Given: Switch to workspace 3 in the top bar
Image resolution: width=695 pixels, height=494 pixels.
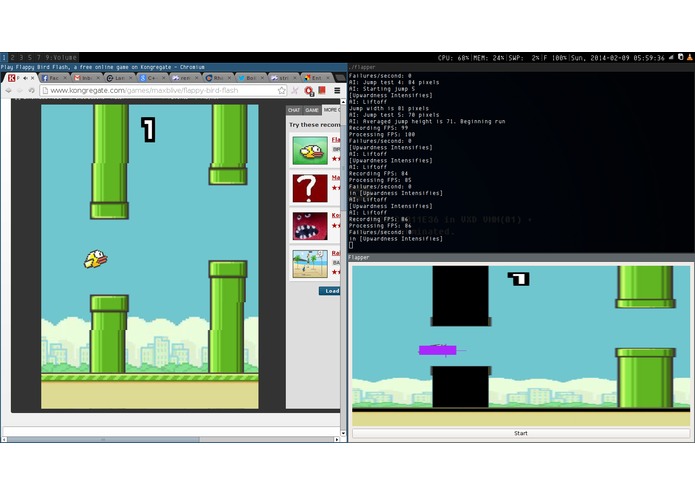Looking at the screenshot, I should [x=21, y=58].
